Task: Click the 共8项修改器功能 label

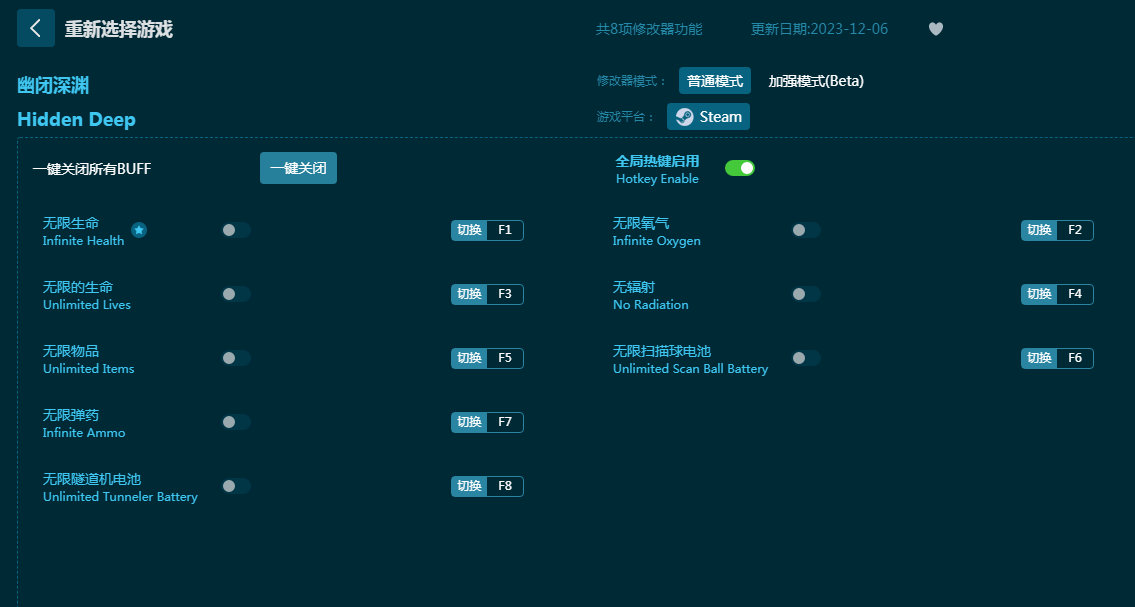Action: coord(649,29)
